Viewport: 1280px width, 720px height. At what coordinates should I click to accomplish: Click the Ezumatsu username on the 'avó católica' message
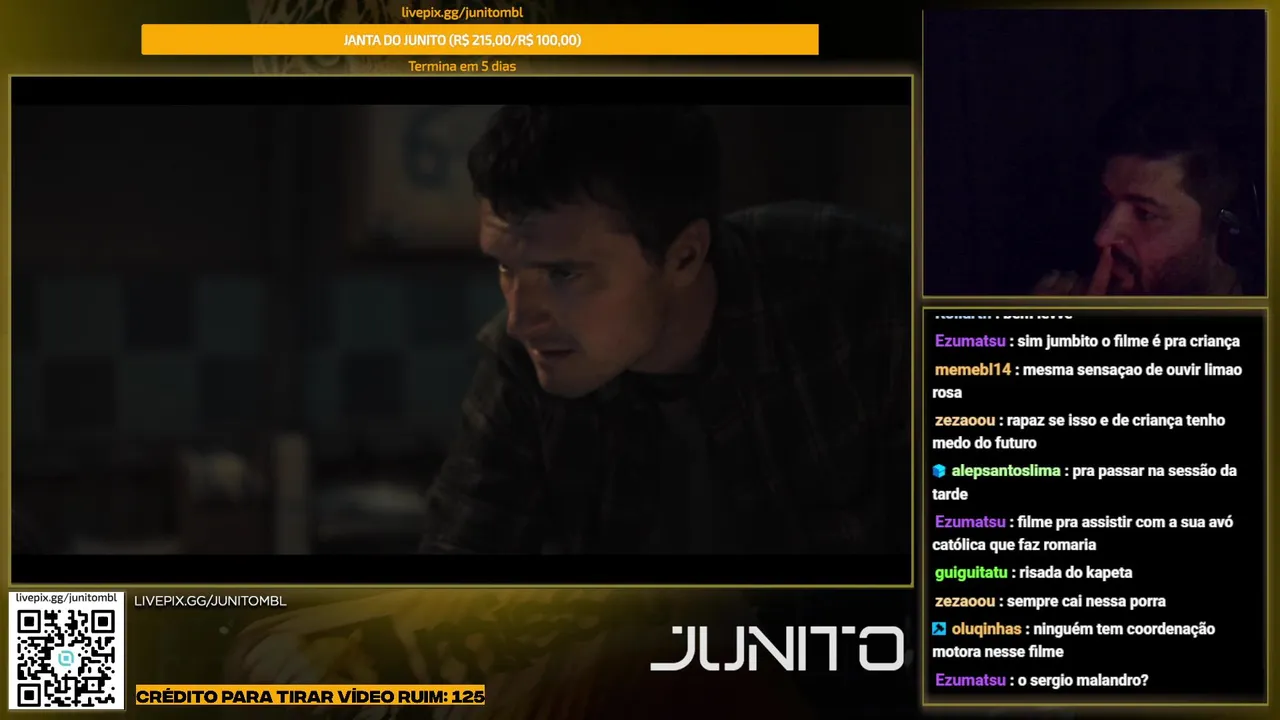point(970,522)
